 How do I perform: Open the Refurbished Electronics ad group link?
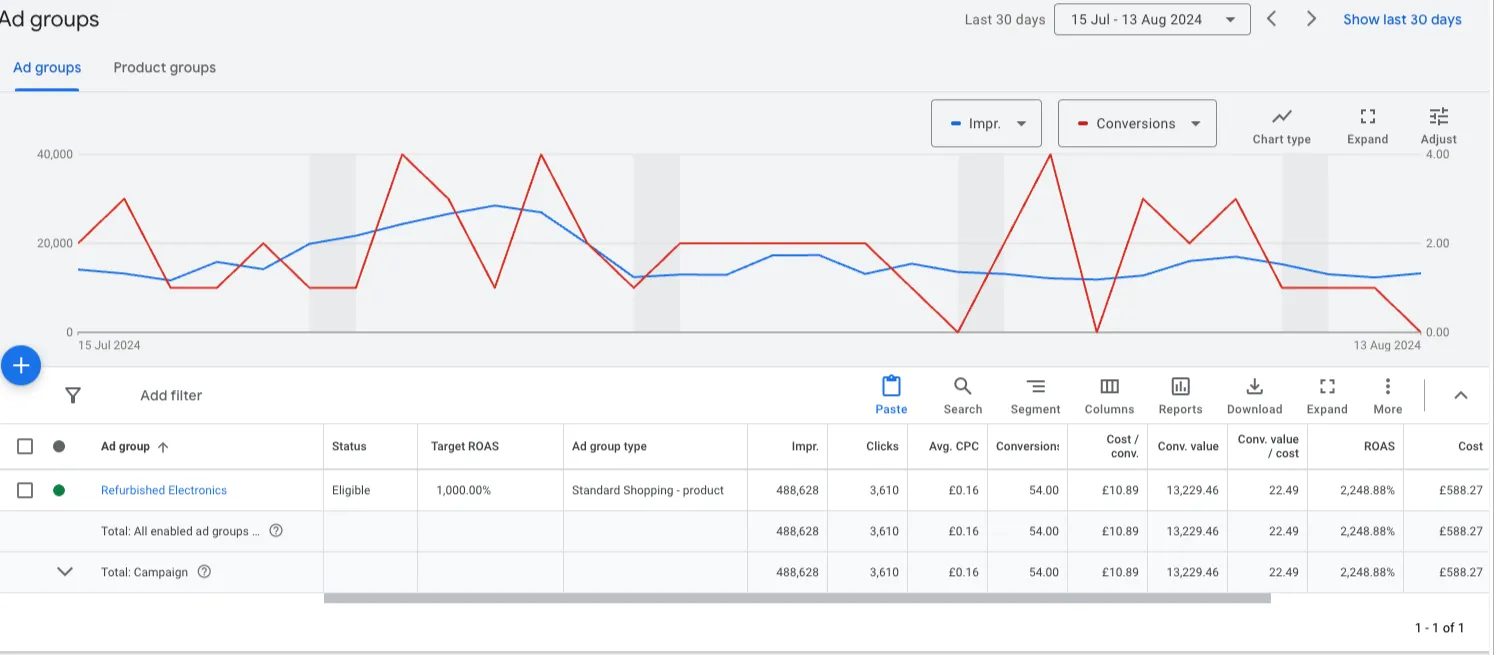click(164, 490)
